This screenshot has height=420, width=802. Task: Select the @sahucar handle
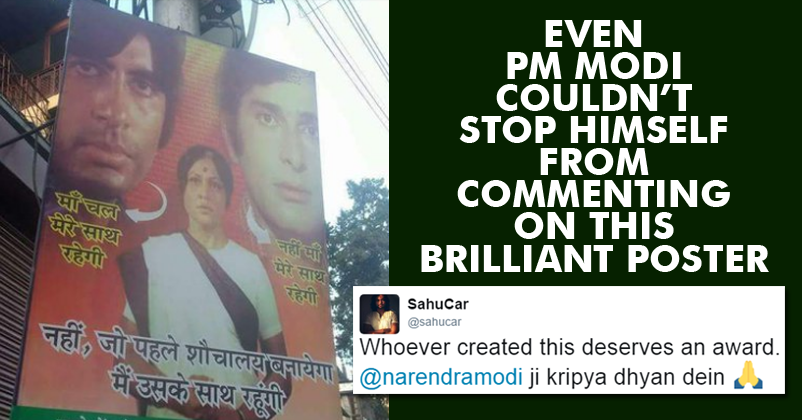point(435,322)
